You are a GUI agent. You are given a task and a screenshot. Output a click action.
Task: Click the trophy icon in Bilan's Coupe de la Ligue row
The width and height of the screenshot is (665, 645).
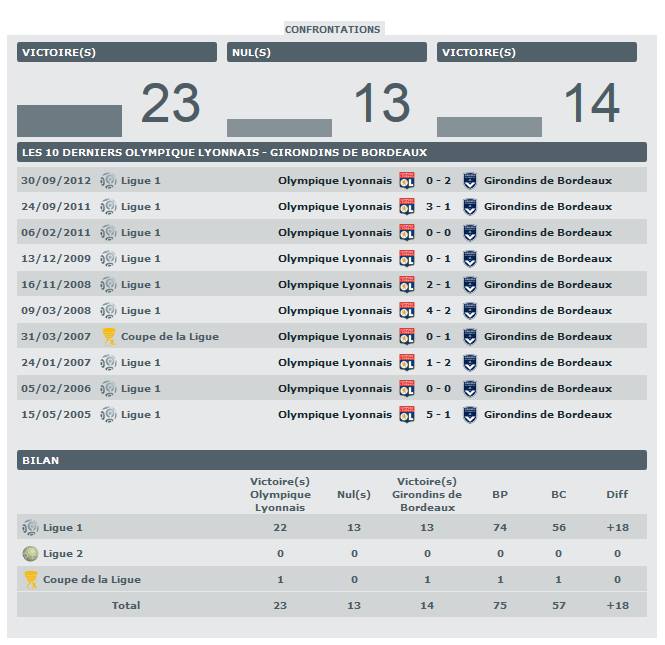pos(30,579)
